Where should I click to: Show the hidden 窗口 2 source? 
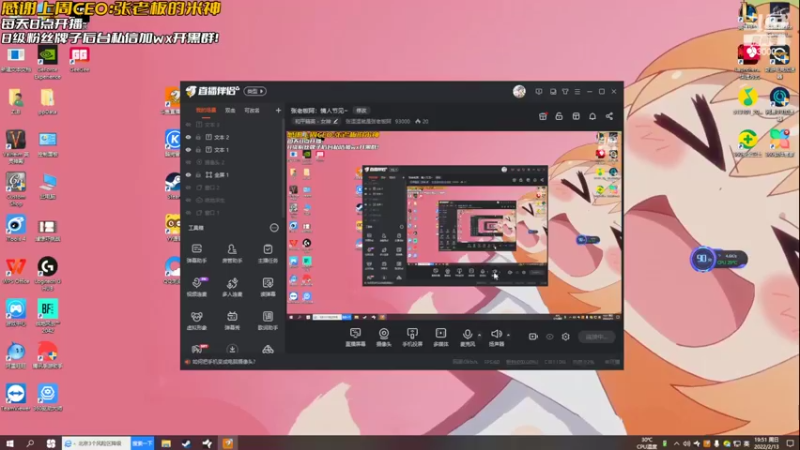(x=188, y=188)
